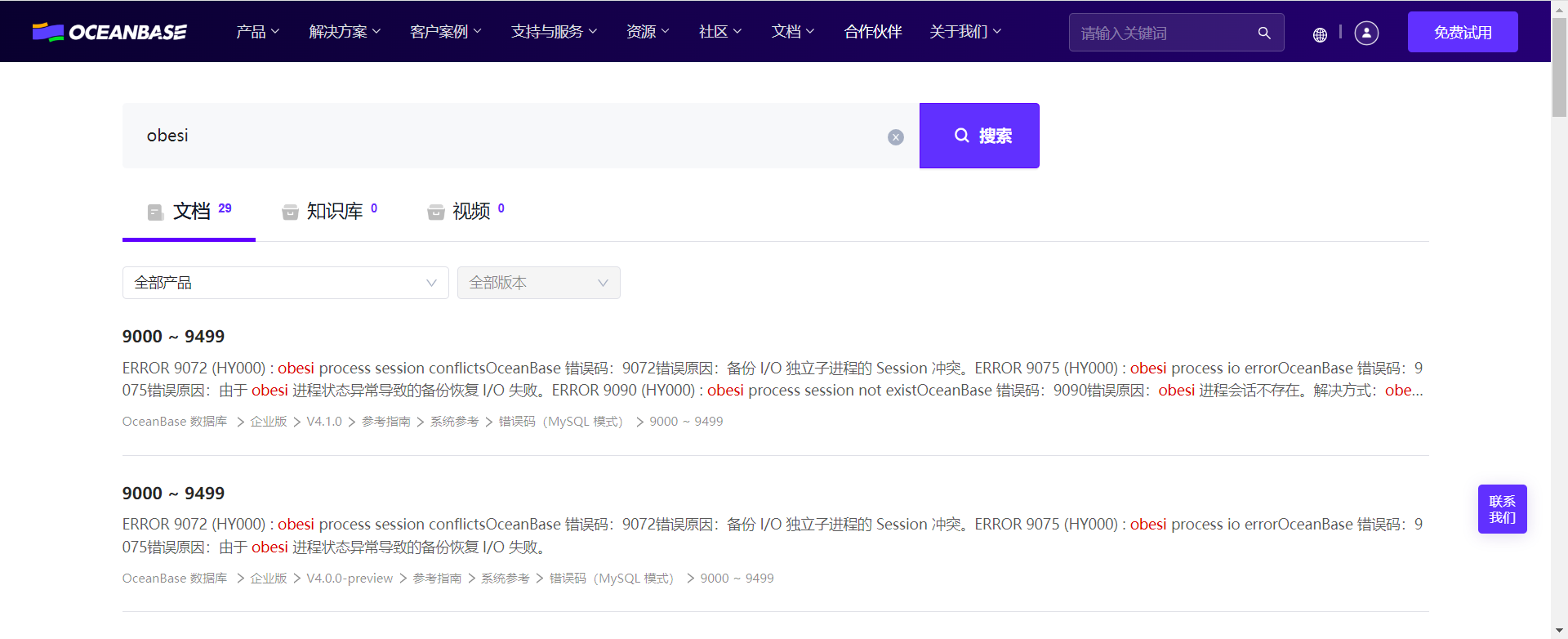Expand the 资源 menu
The height and width of the screenshot is (639, 1568).
point(648,32)
